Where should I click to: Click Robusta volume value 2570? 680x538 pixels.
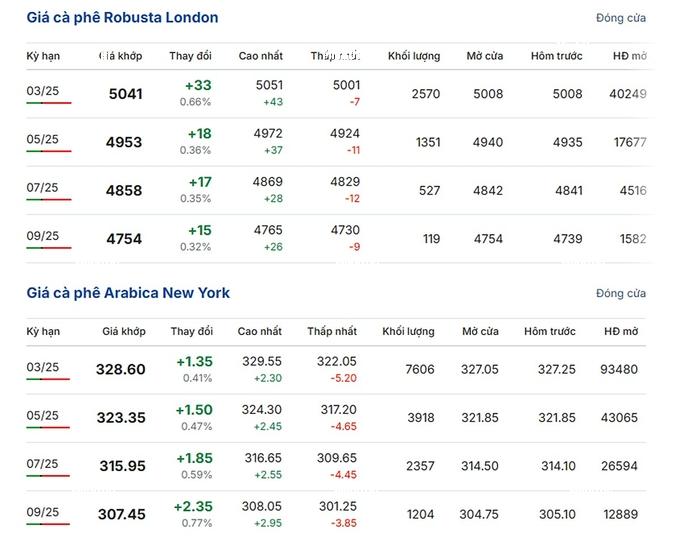426,94
